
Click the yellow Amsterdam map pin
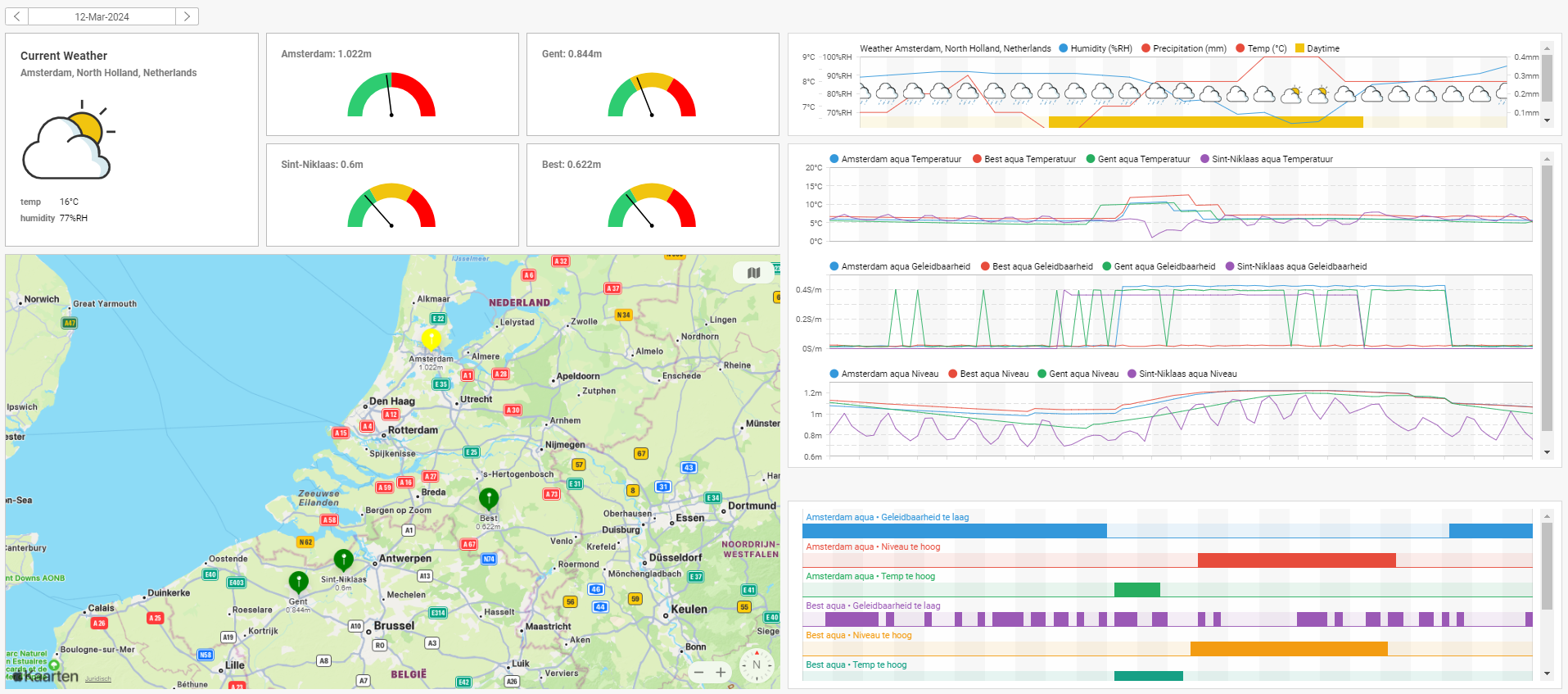tap(431, 339)
